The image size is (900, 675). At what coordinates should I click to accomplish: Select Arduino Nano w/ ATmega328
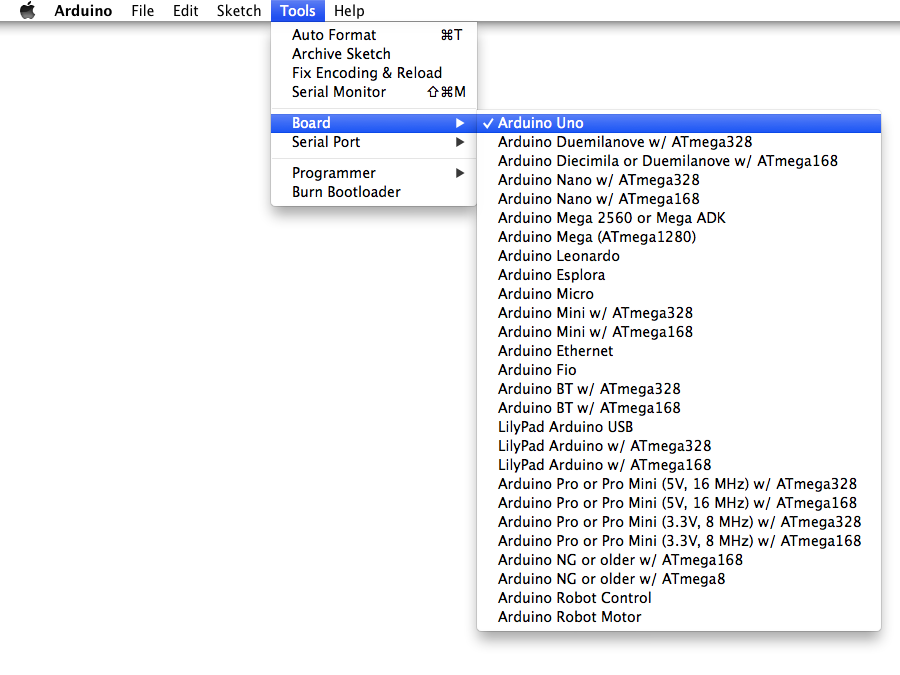point(598,180)
